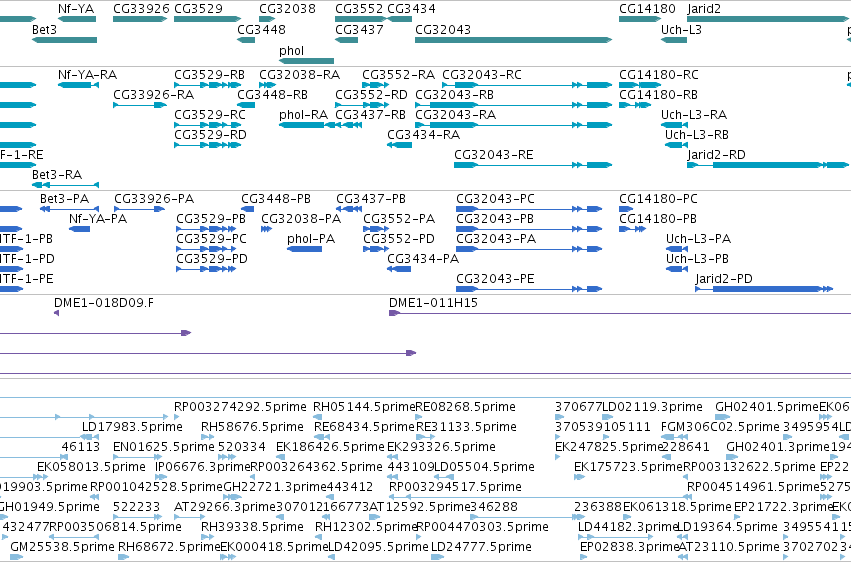
Task: Click the CG32043-RE transcript label
Action: click(x=494, y=155)
